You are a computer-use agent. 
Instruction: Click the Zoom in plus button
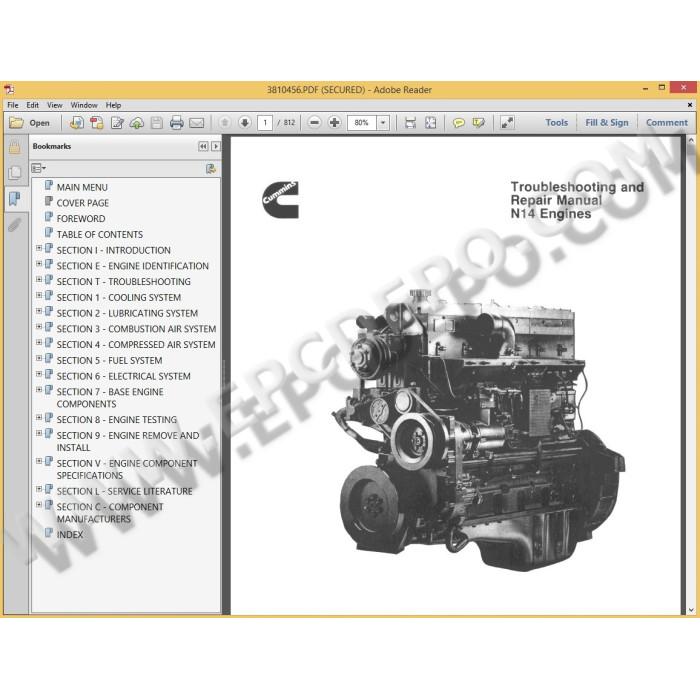click(334, 122)
